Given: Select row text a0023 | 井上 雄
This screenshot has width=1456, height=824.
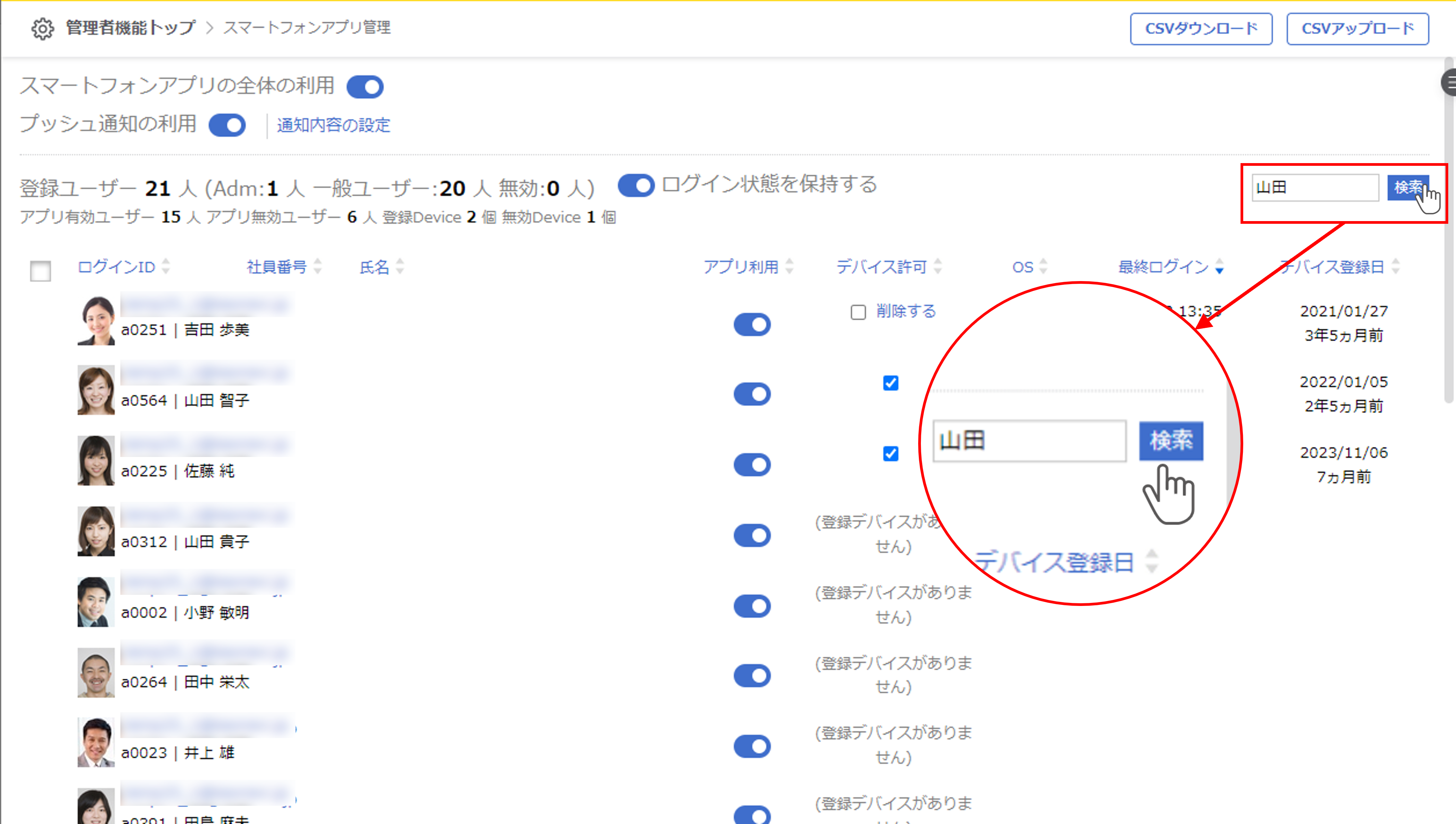Looking at the screenshot, I should click(178, 753).
